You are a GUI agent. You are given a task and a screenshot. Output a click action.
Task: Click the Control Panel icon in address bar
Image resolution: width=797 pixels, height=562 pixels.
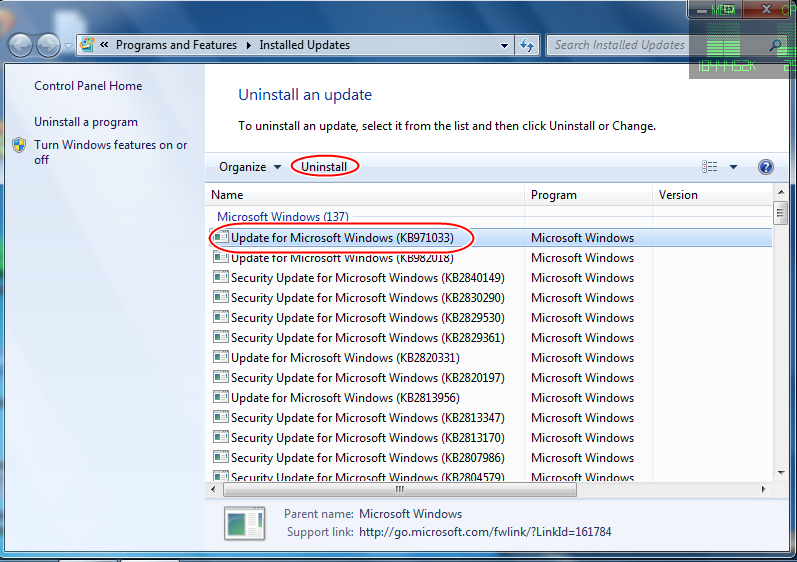coord(87,45)
